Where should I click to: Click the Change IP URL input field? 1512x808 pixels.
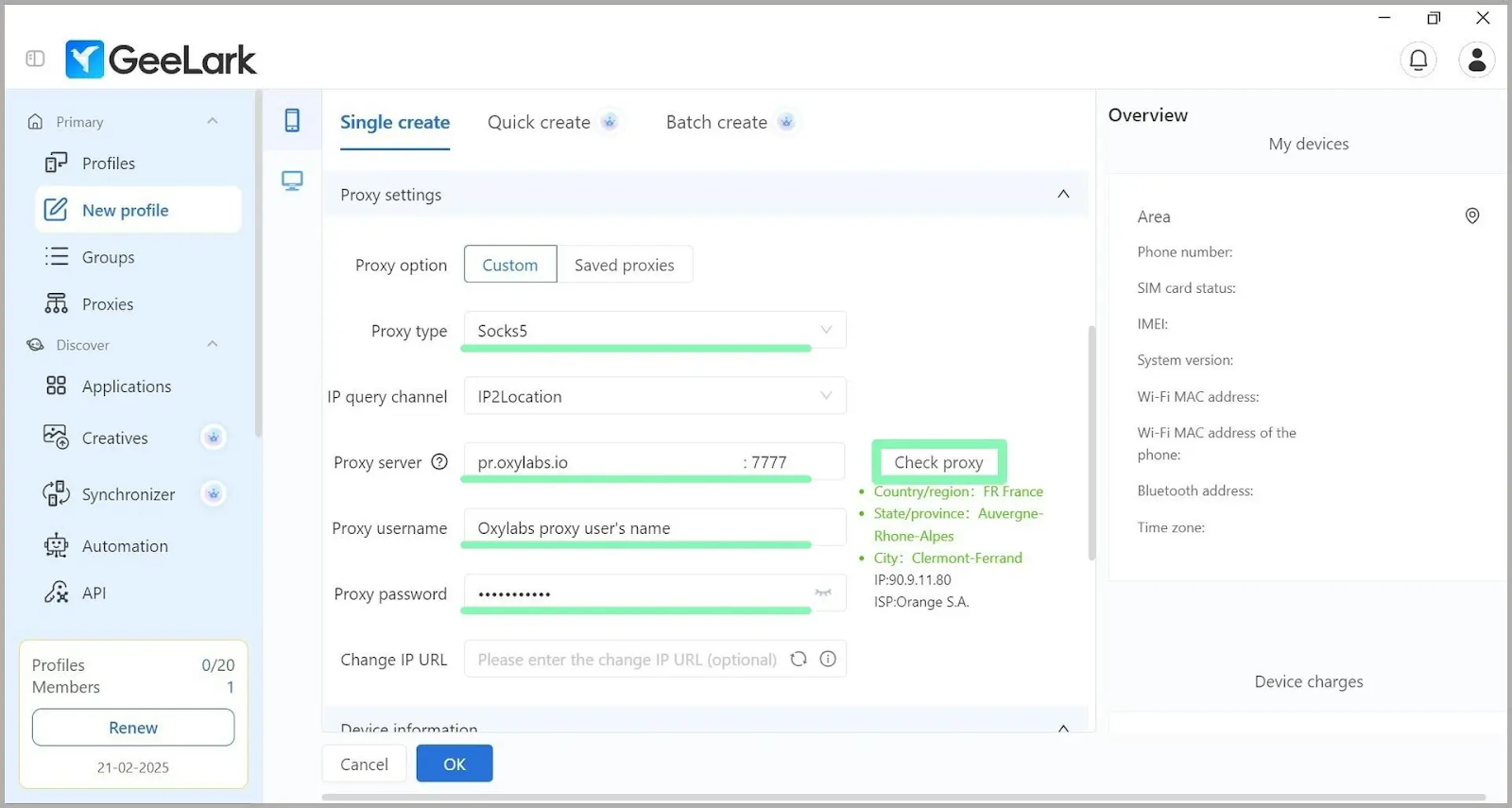(x=655, y=659)
